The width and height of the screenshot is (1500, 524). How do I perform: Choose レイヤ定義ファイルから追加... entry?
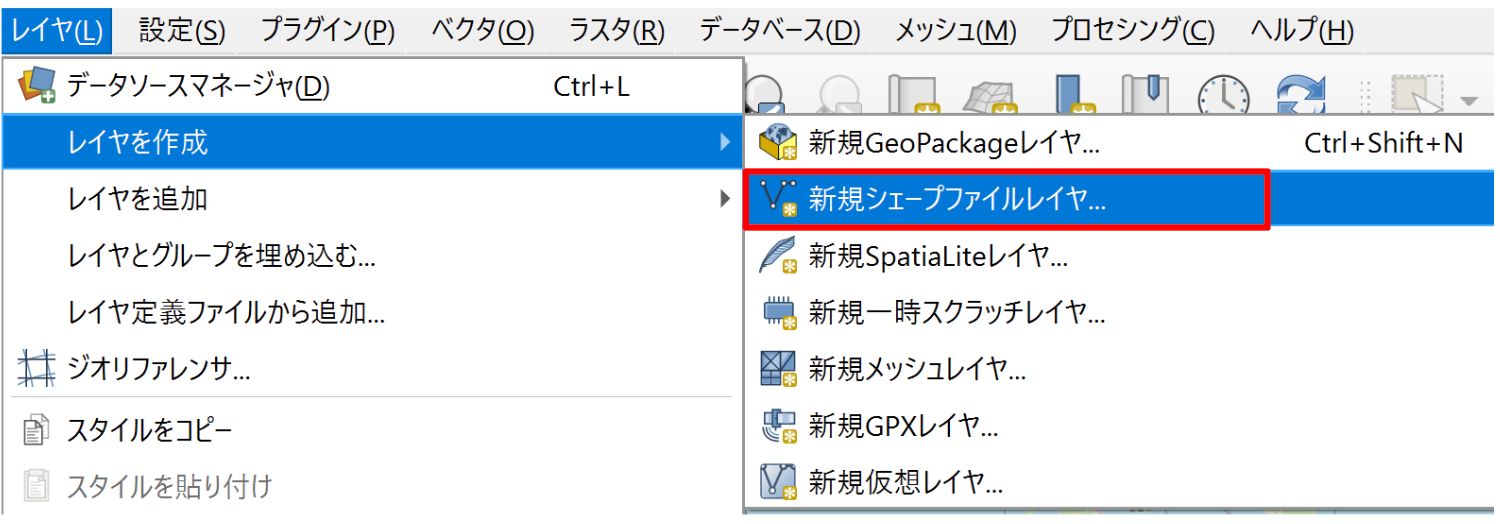point(373,313)
